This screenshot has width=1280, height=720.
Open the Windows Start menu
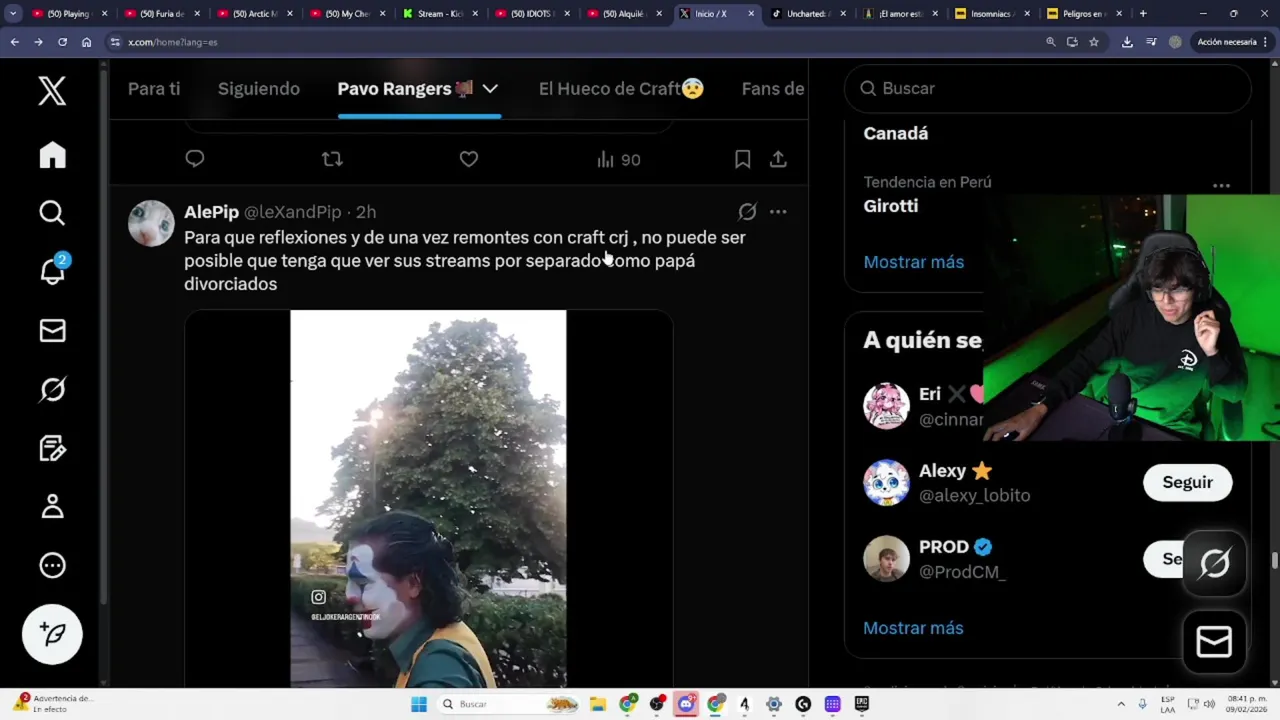pyautogui.click(x=419, y=704)
